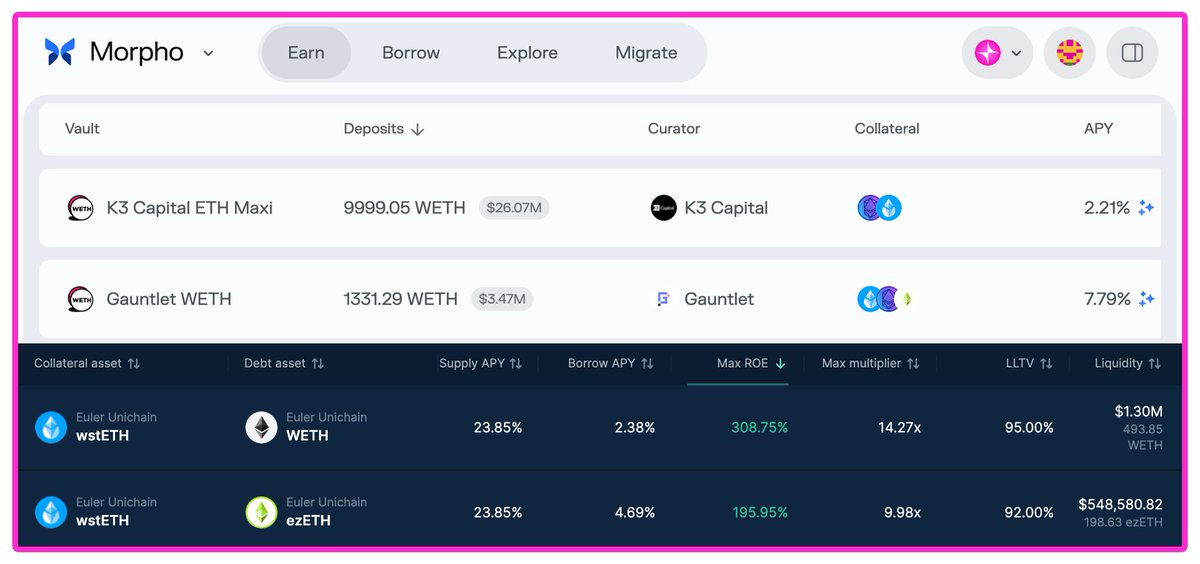Screen dimensions: 1200x564
Task: Switch to the Earn tab
Action: tap(306, 53)
